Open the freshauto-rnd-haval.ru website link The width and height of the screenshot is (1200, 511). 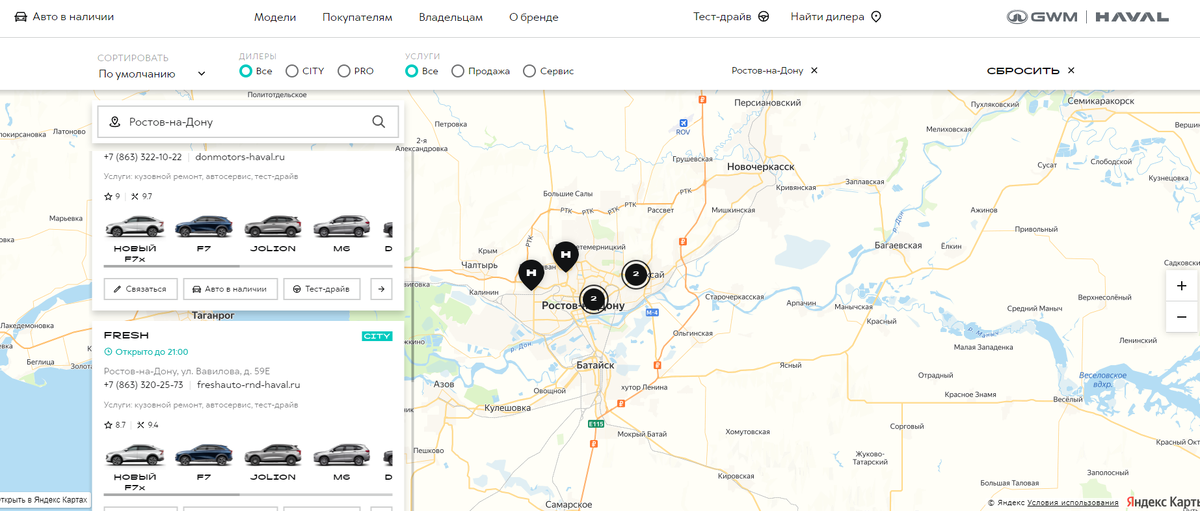pyautogui.click(x=249, y=385)
